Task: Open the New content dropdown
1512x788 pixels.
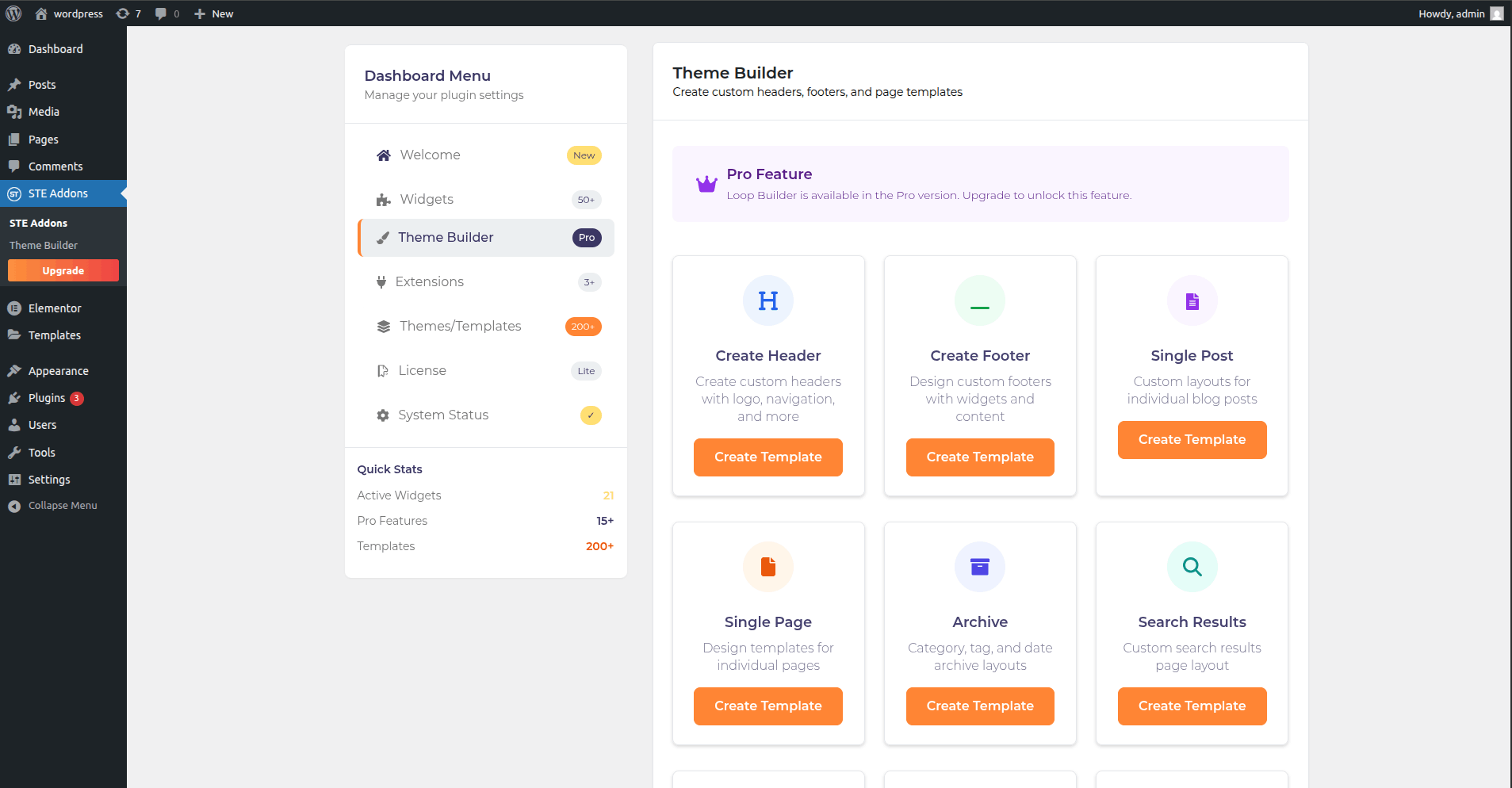Action: (214, 13)
